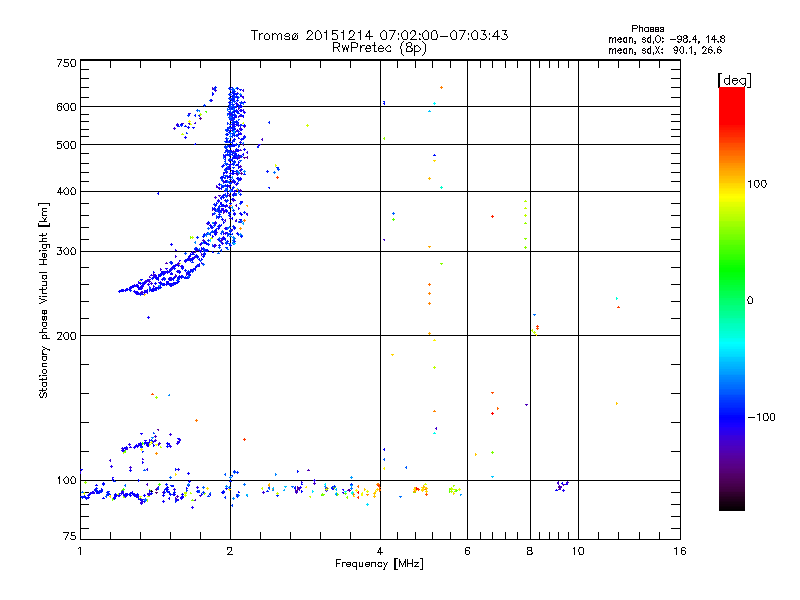Click the x-axis tick '4'
The image size is (800, 600).
tap(380, 551)
